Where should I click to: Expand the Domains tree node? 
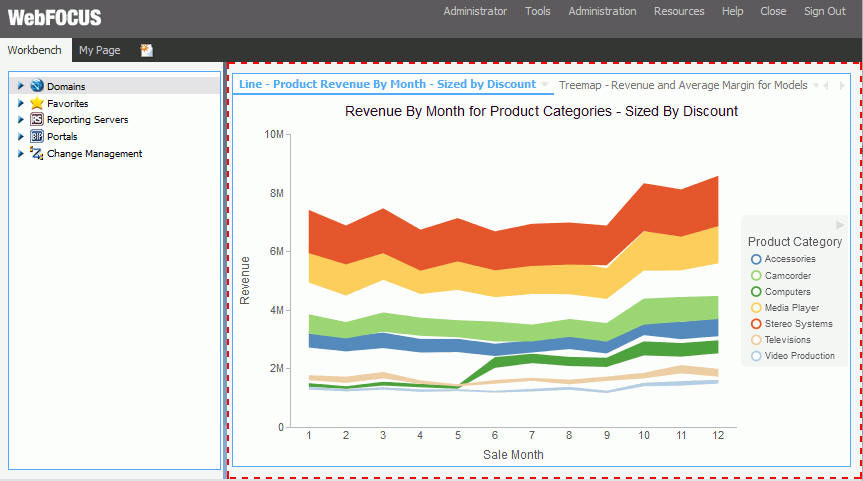pos(21,86)
